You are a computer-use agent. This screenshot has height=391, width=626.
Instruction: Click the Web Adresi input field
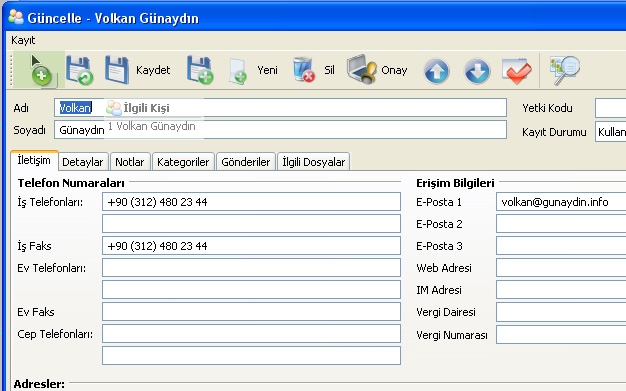[561, 268]
